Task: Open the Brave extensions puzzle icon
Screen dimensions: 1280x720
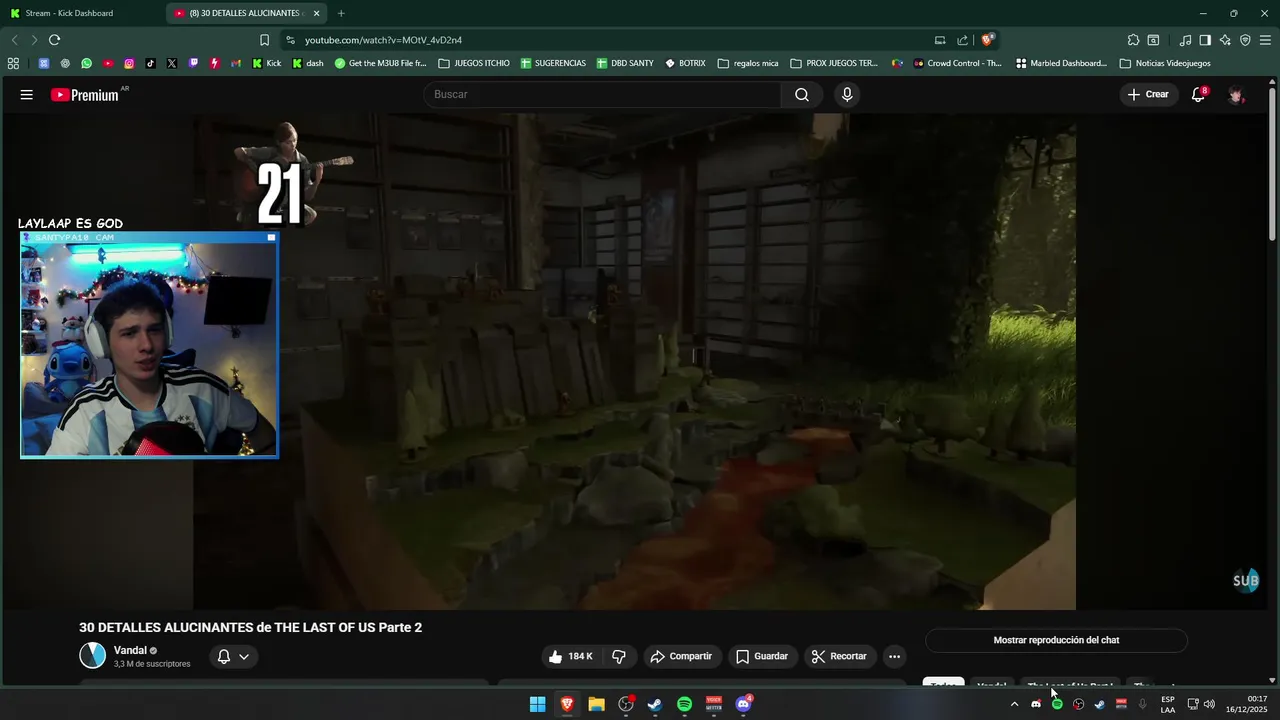Action: (1133, 40)
